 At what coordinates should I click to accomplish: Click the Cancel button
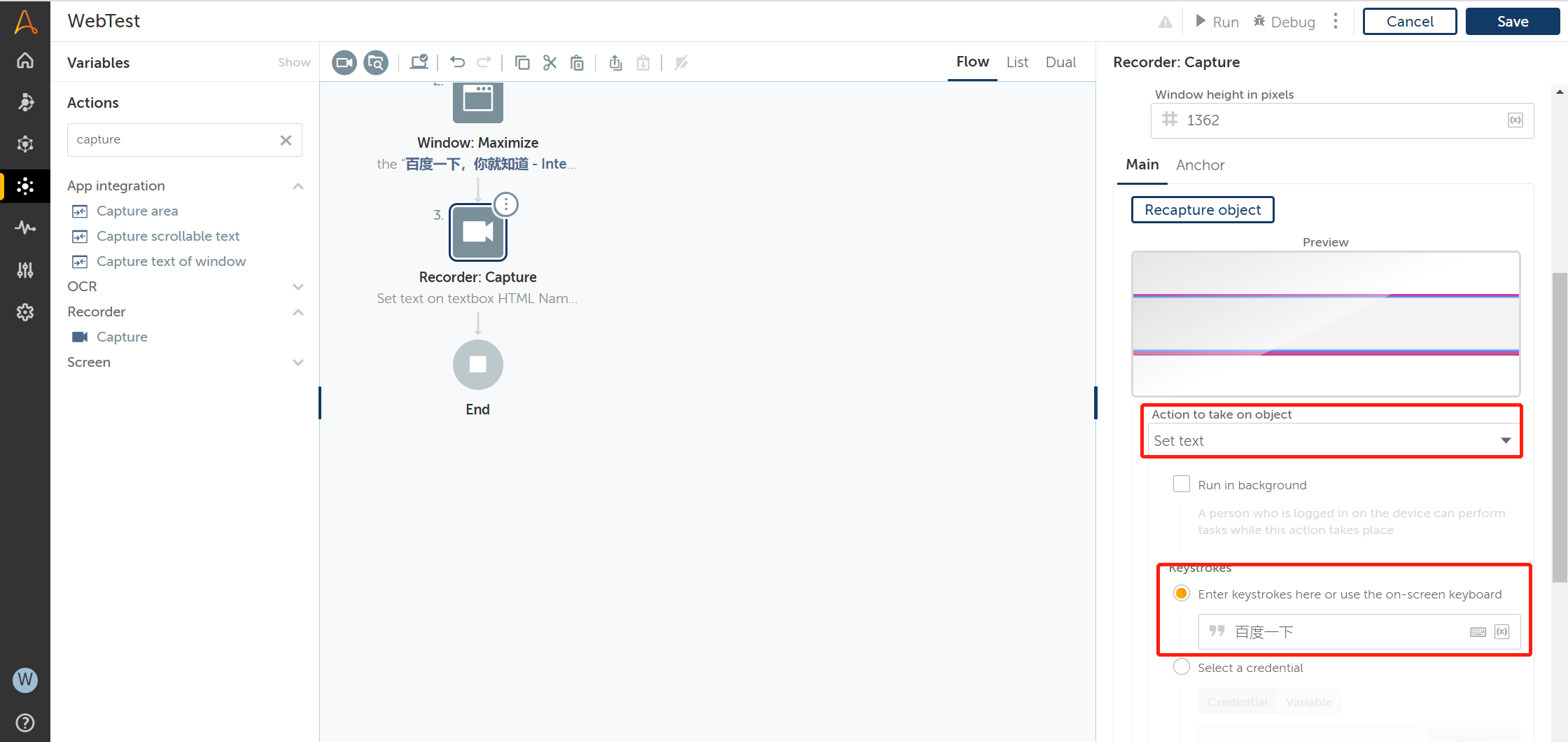click(x=1410, y=21)
